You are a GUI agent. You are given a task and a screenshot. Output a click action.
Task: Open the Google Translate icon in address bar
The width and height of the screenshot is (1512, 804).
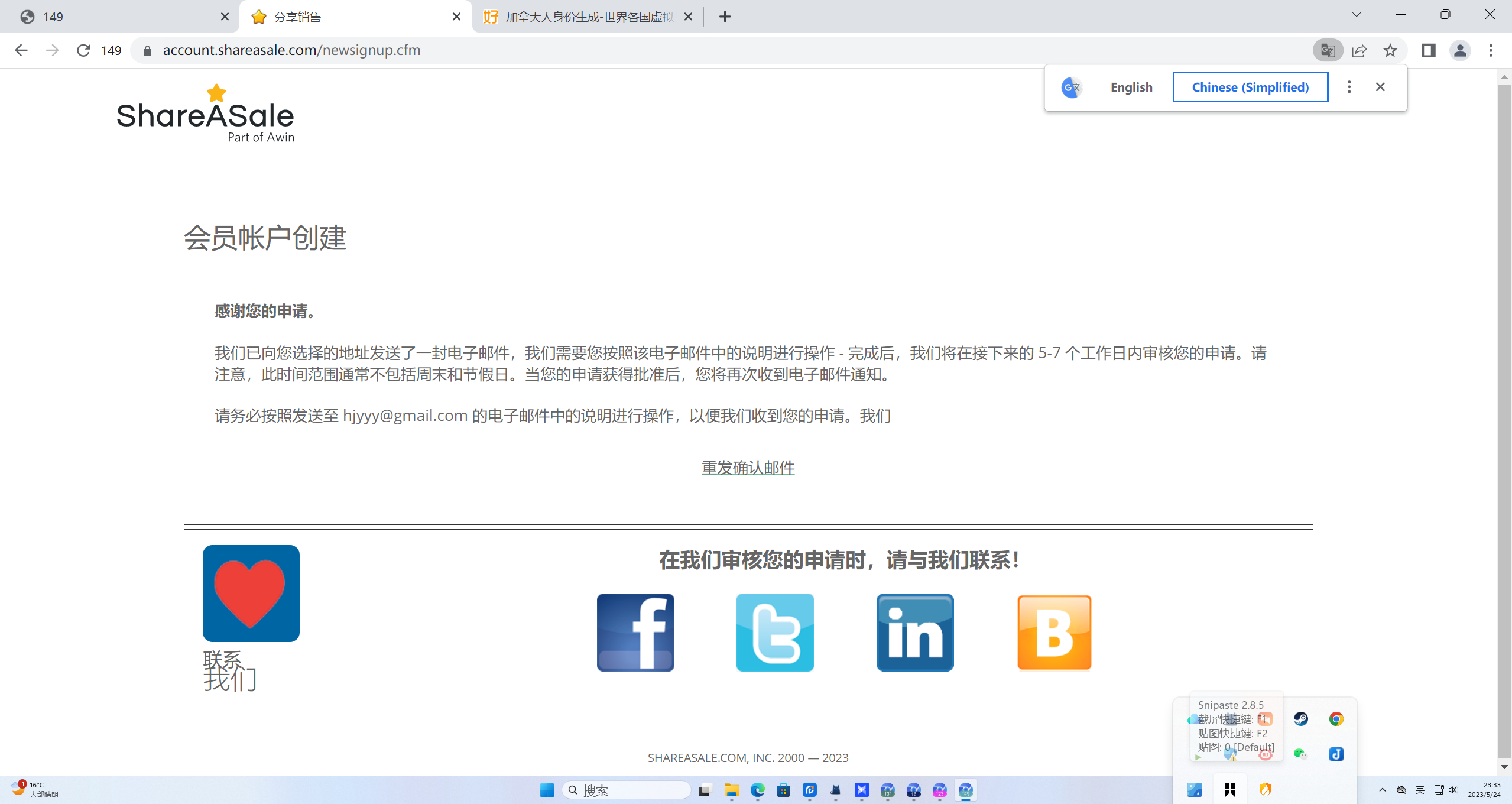coord(1327,50)
